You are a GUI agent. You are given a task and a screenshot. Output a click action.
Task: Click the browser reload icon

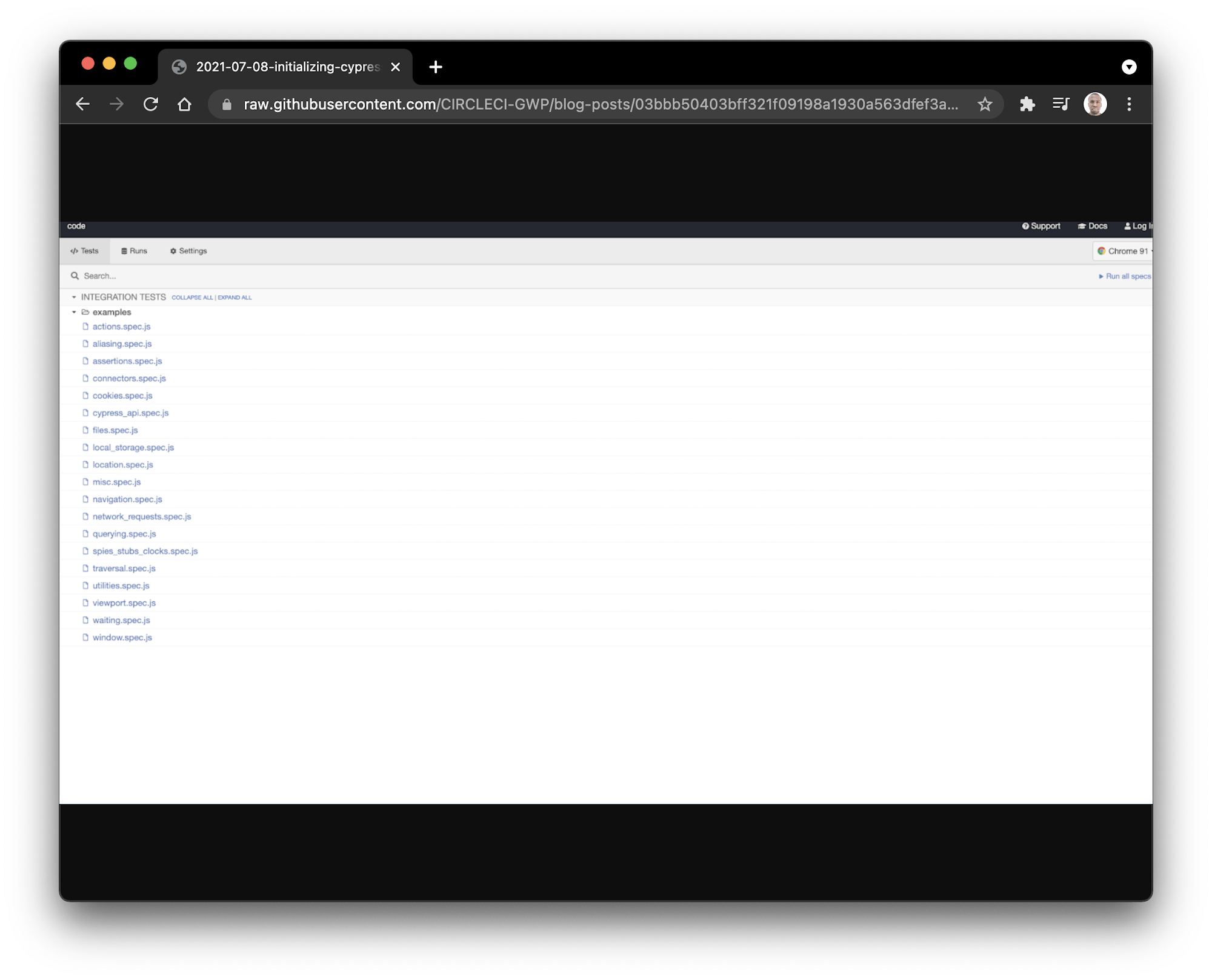pos(151,104)
